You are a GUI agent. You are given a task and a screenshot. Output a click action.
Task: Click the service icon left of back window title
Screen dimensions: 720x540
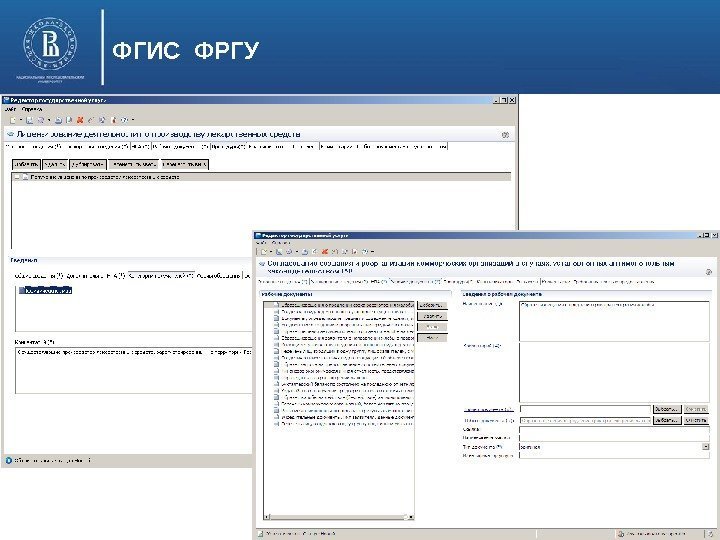(11, 135)
